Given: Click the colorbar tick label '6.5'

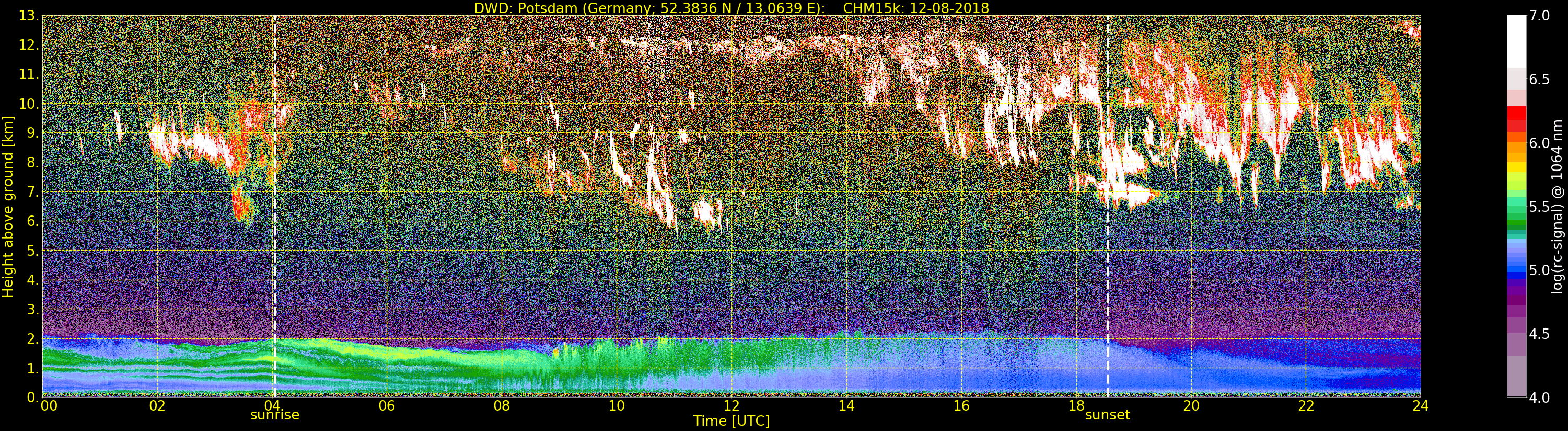Looking at the screenshot, I should (x=1539, y=80).
